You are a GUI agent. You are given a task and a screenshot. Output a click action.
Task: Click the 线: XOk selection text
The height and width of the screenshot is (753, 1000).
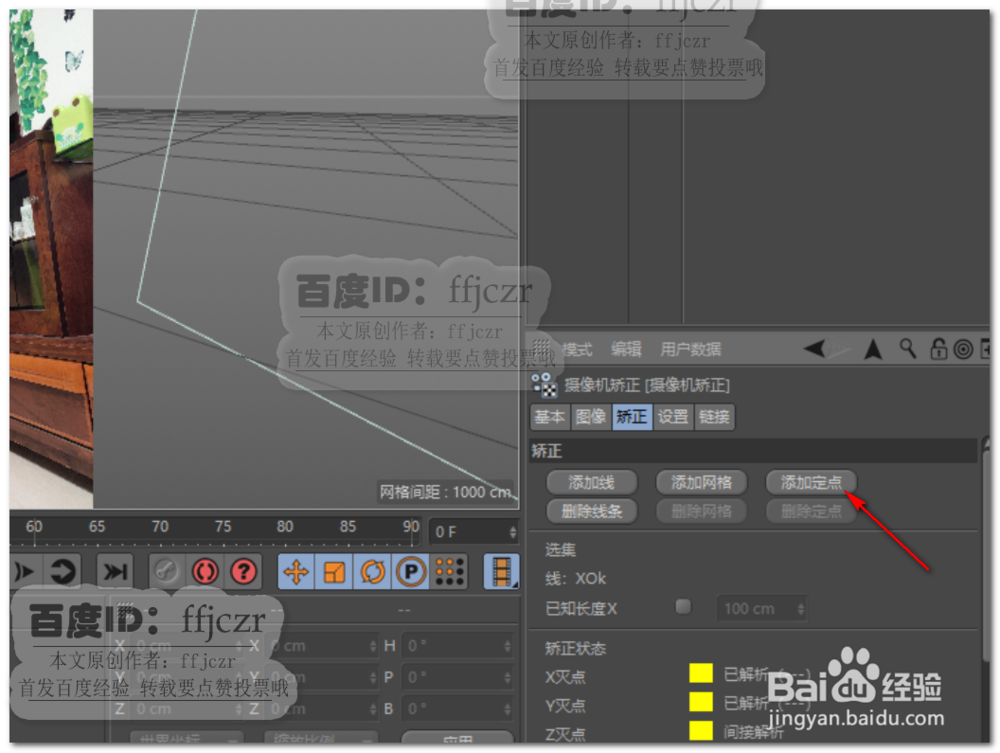tap(575, 578)
